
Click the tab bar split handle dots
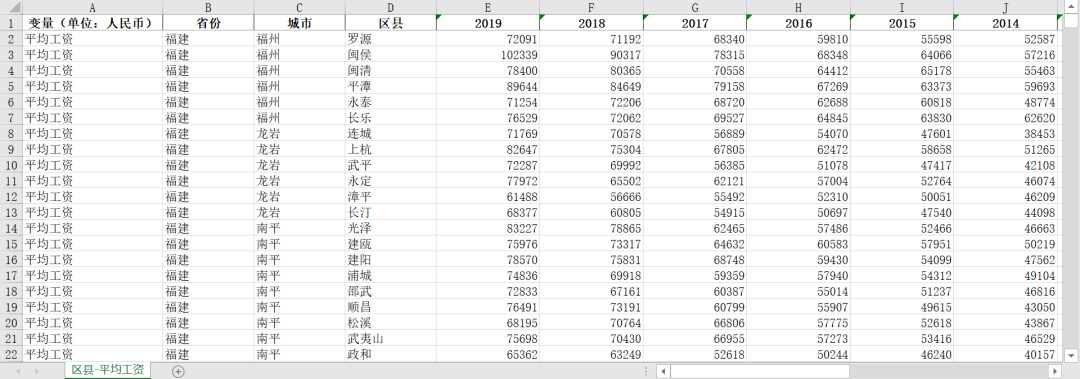point(645,371)
